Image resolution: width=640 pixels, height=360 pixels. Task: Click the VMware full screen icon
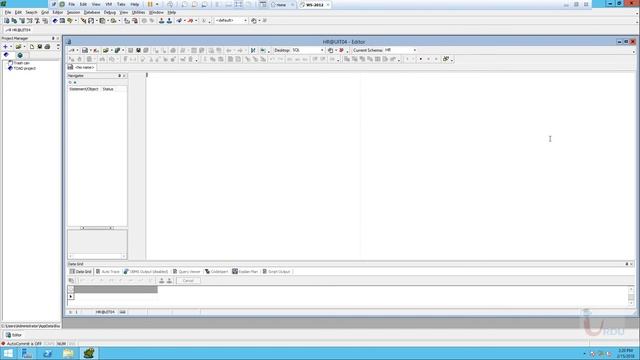[x=238, y=4]
